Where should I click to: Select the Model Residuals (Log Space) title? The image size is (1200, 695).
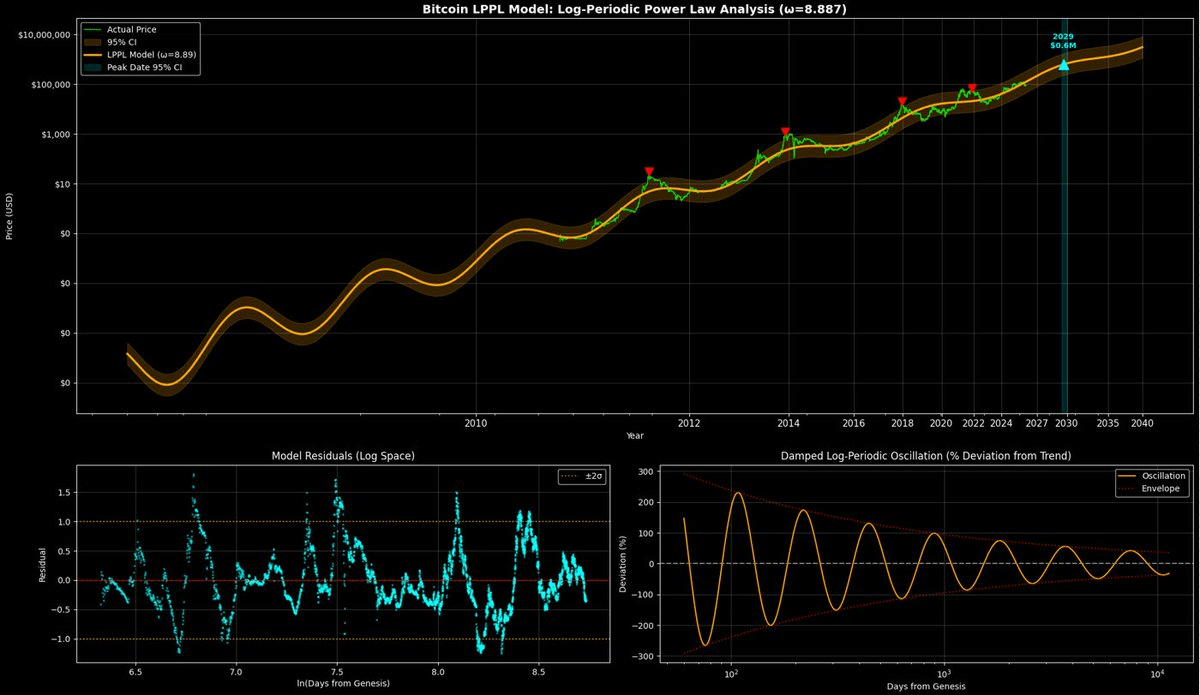pos(343,456)
